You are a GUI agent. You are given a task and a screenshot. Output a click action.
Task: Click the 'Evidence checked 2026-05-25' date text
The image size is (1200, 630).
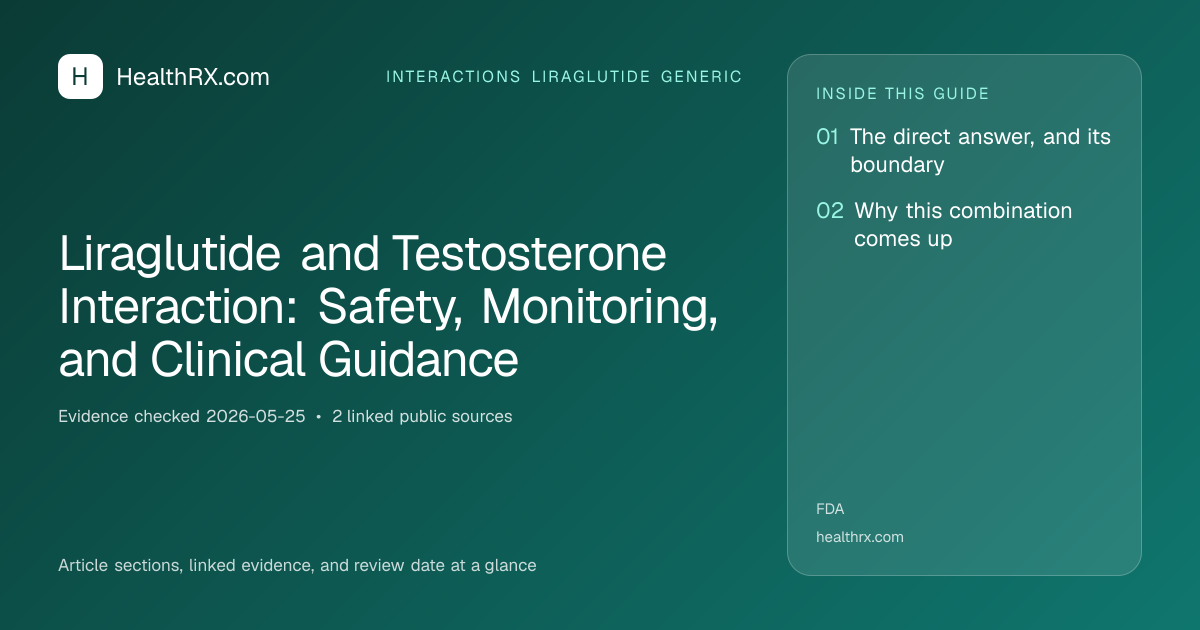(x=182, y=417)
